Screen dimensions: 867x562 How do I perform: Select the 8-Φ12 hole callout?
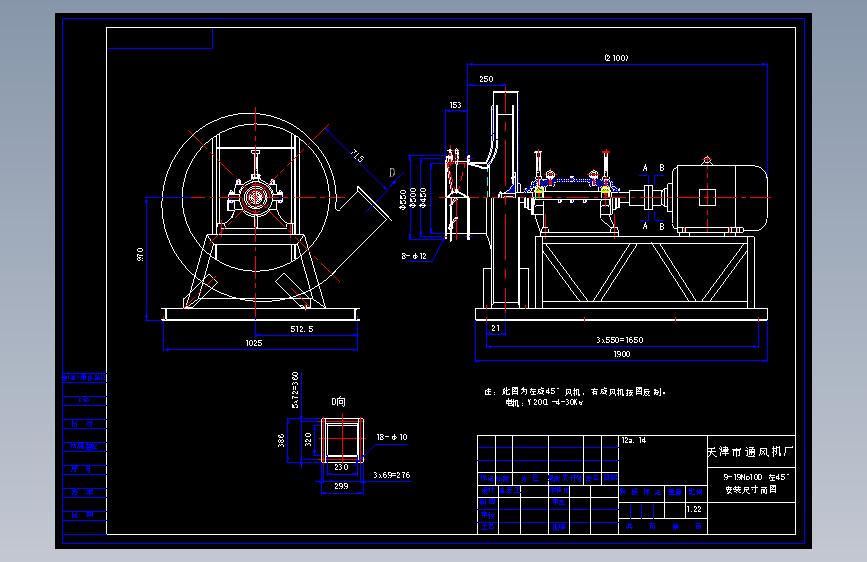(414, 256)
